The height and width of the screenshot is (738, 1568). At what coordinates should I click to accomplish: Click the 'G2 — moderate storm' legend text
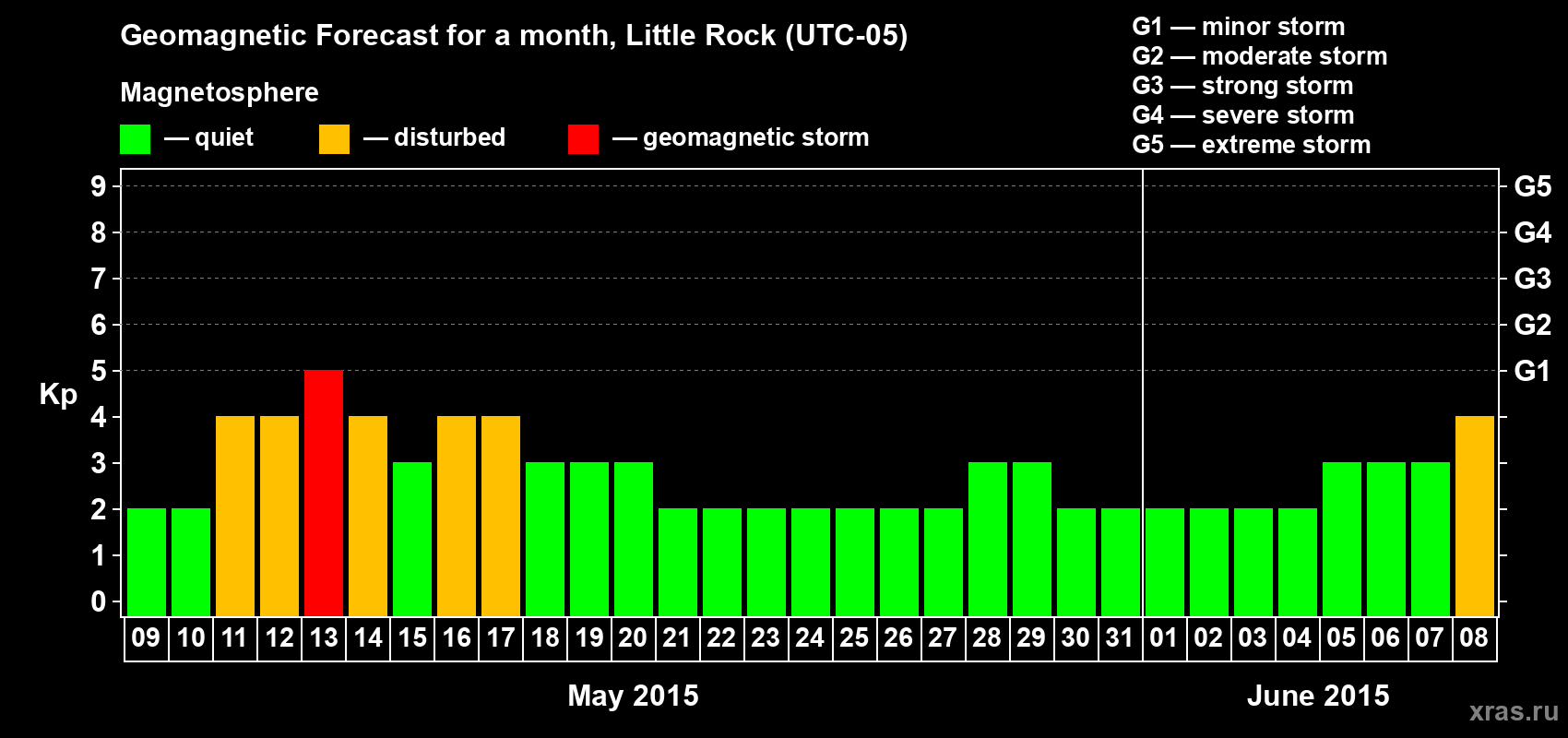1260,56
